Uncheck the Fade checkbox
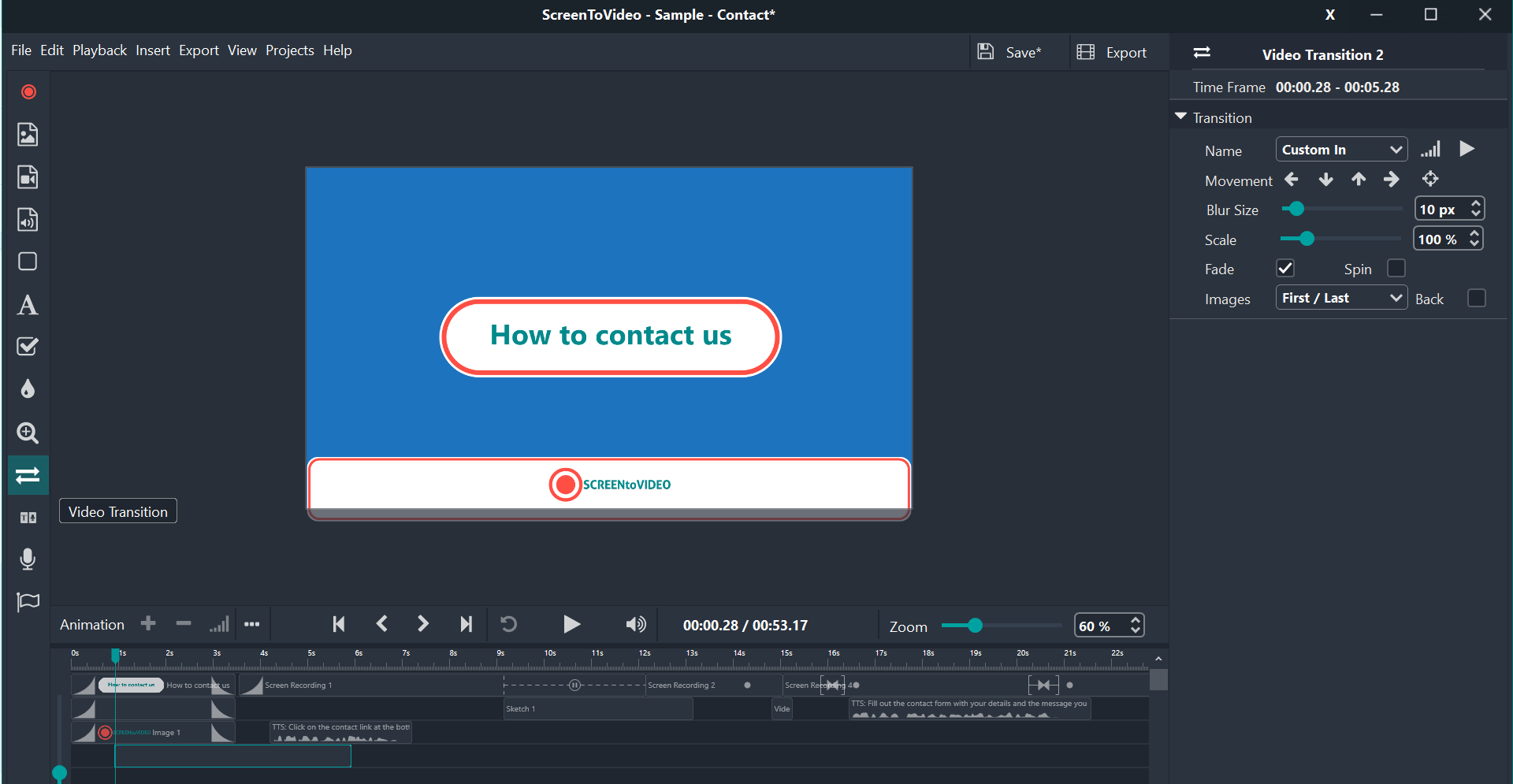 tap(1285, 269)
